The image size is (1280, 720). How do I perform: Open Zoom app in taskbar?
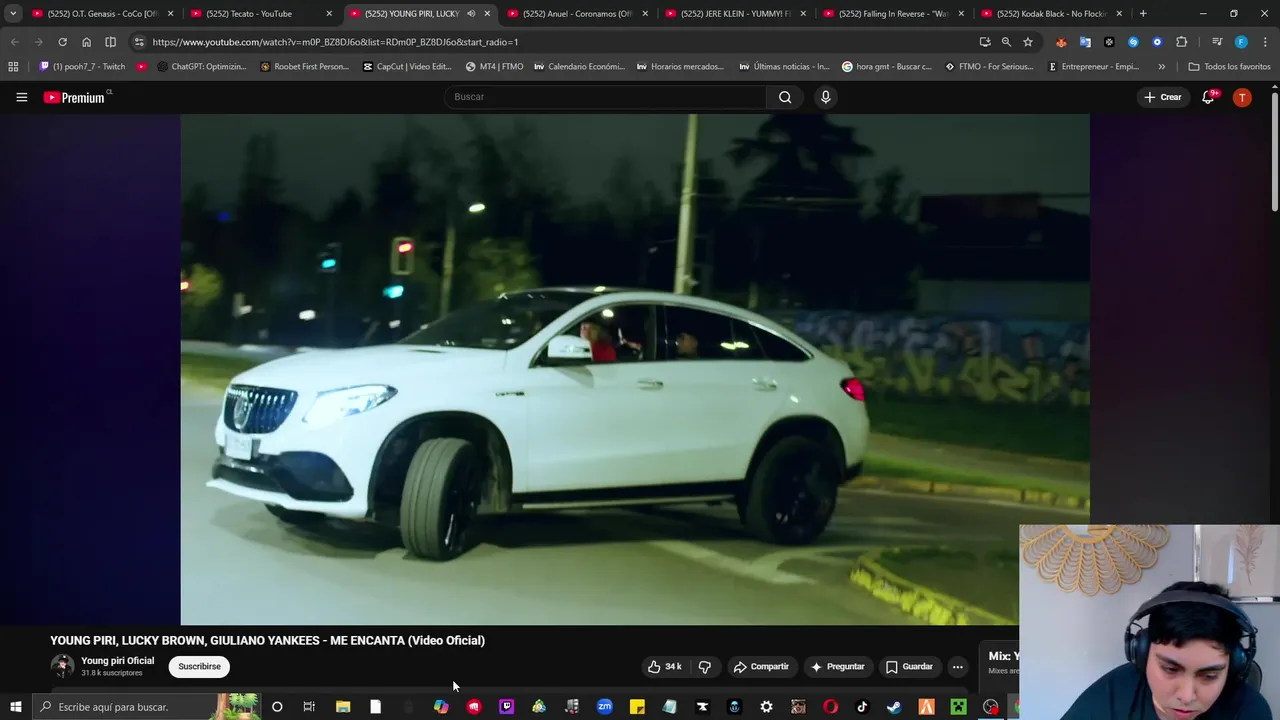coord(604,707)
